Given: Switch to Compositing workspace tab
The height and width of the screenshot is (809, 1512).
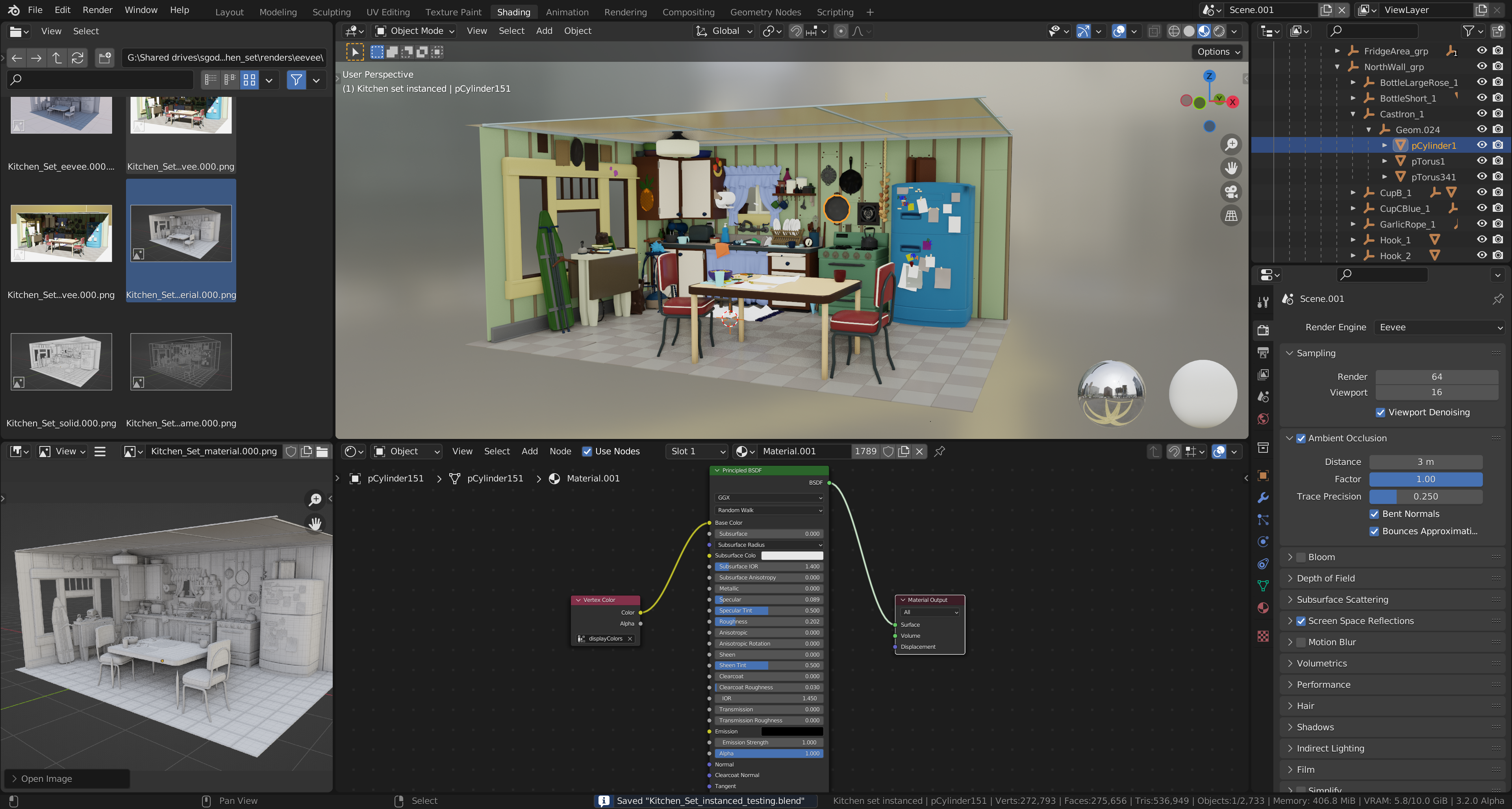Looking at the screenshot, I should [688, 12].
